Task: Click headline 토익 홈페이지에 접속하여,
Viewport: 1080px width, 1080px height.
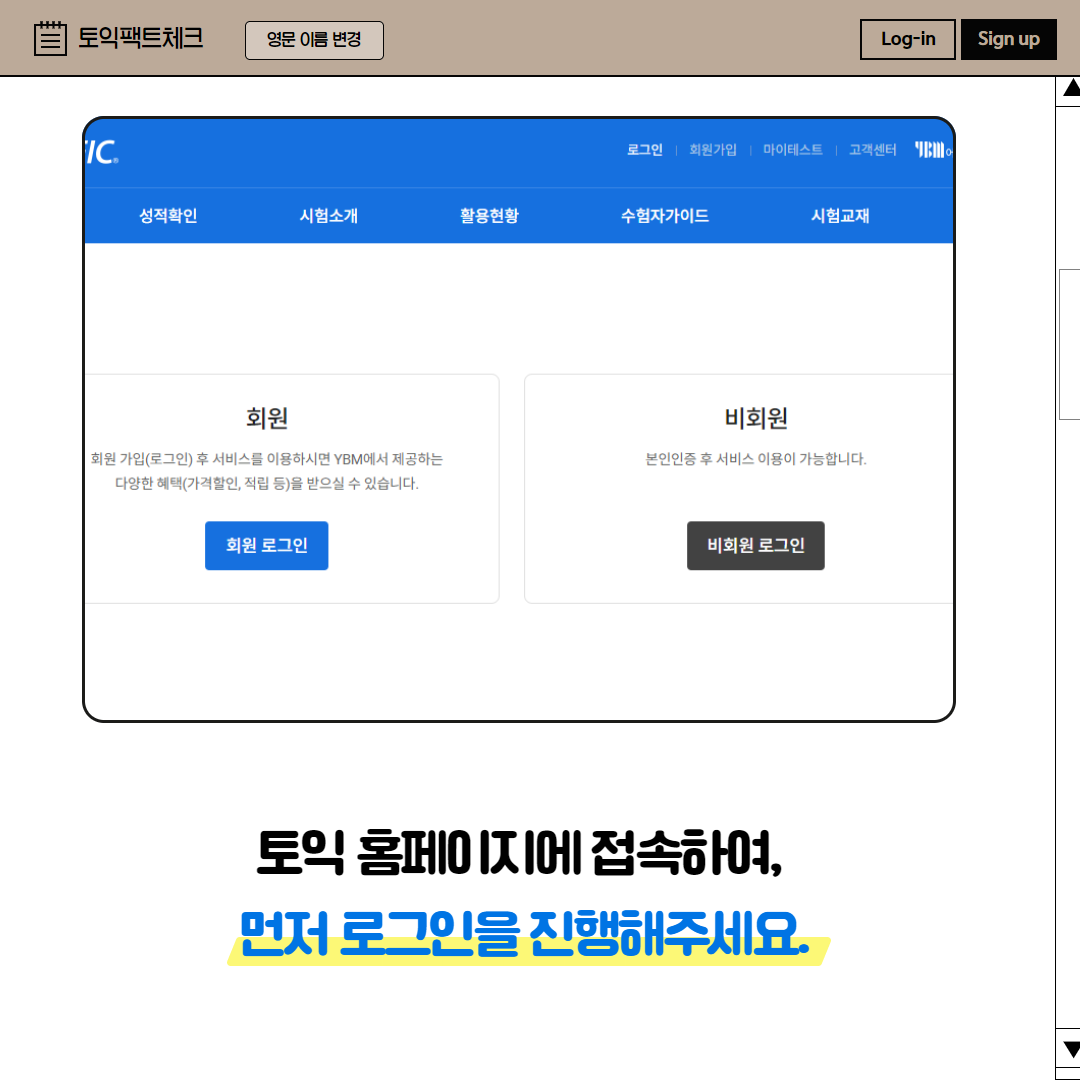Action: 519,853
